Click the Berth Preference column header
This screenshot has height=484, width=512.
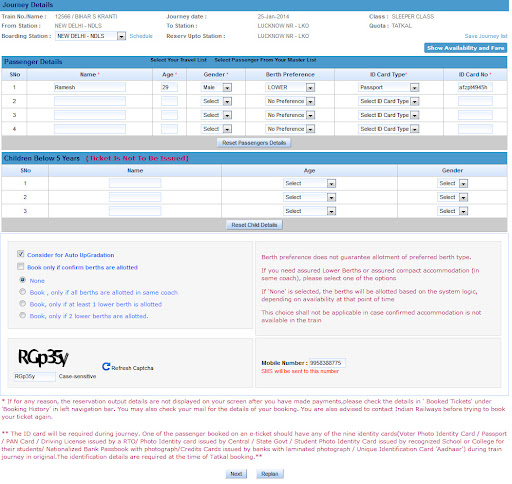click(290, 75)
